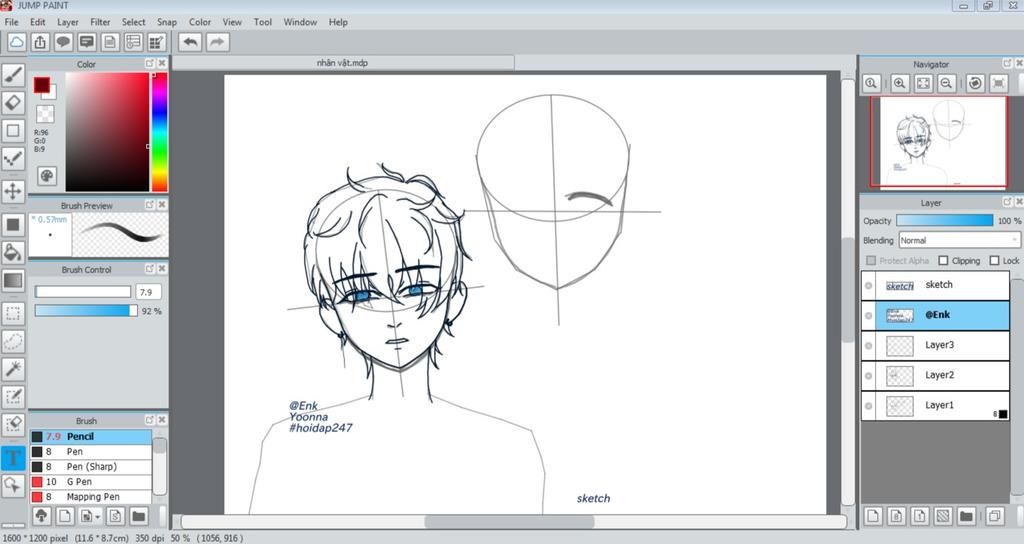Image resolution: width=1024 pixels, height=544 pixels.
Task: Select the Shape rectangle tool
Action: point(13,131)
